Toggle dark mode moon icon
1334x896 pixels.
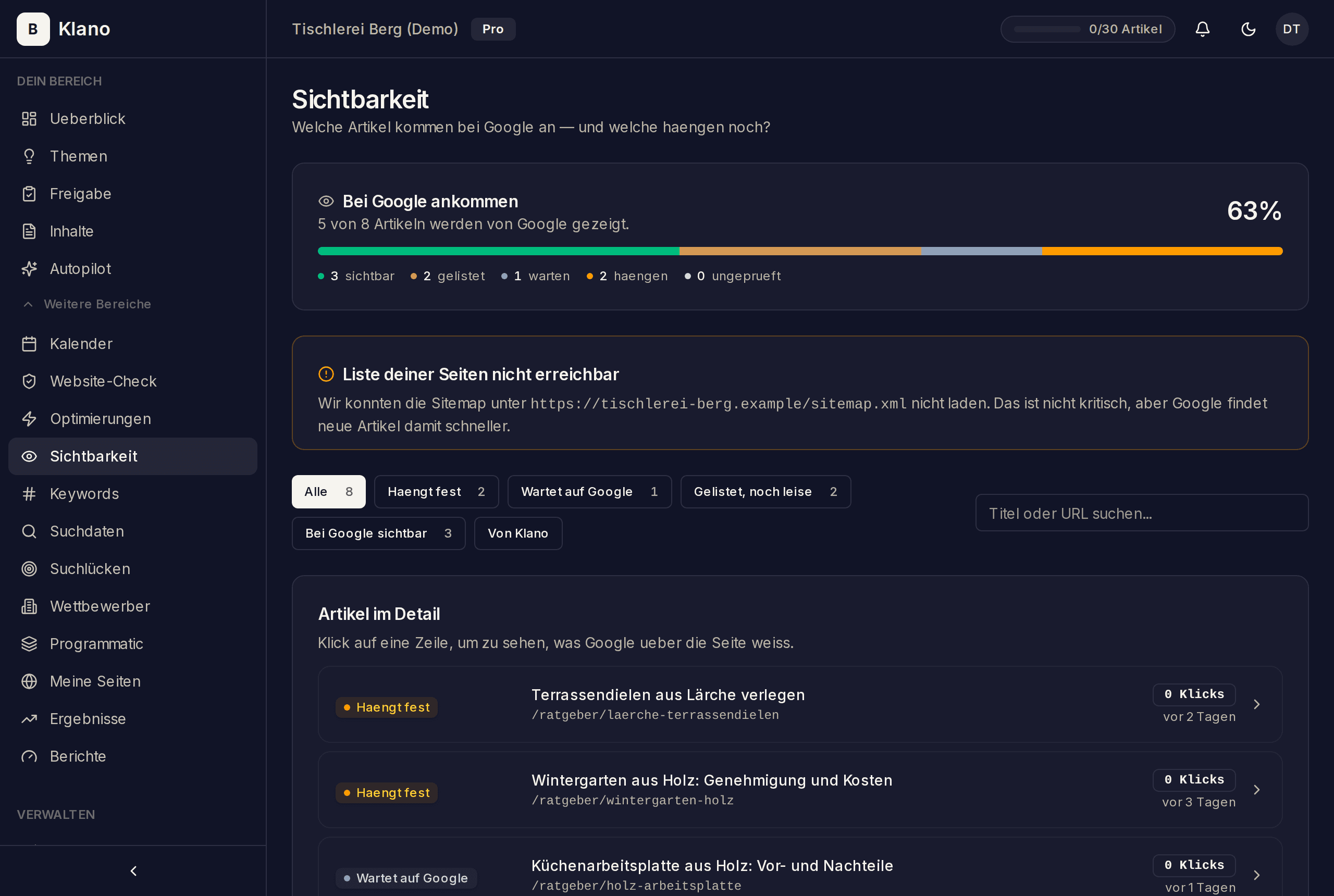(1248, 29)
